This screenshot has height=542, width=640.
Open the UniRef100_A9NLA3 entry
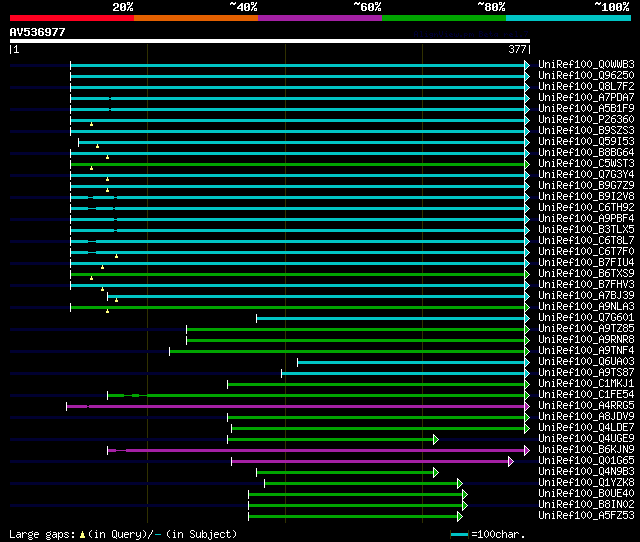click(586, 307)
